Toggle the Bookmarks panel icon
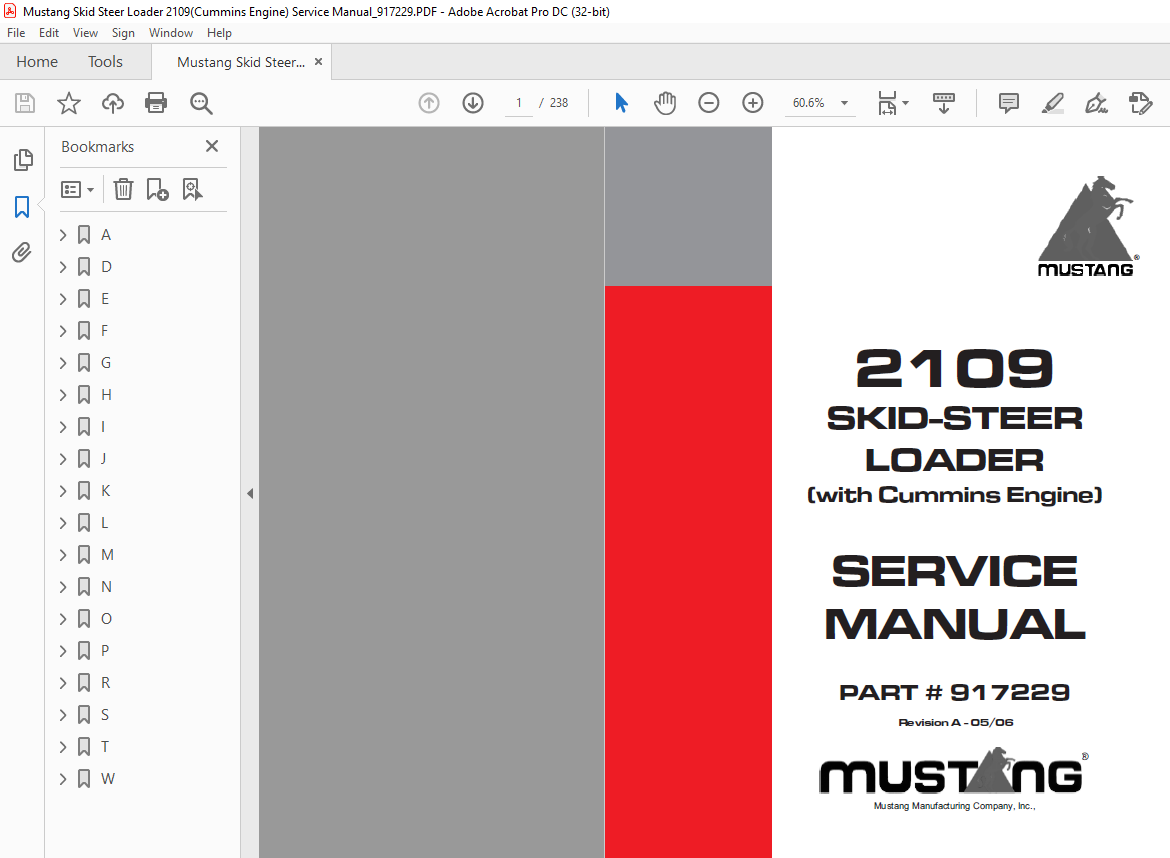Image resolution: width=1170 pixels, height=858 pixels. (x=22, y=207)
